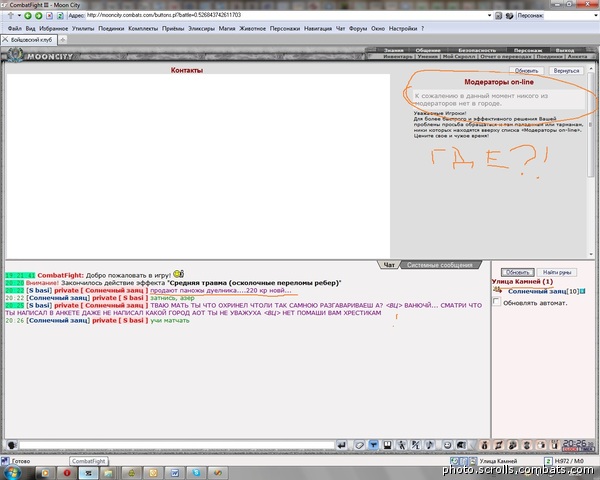Open the Приёмы menu
This screenshot has height=480, width=600.
coord(173,28)
